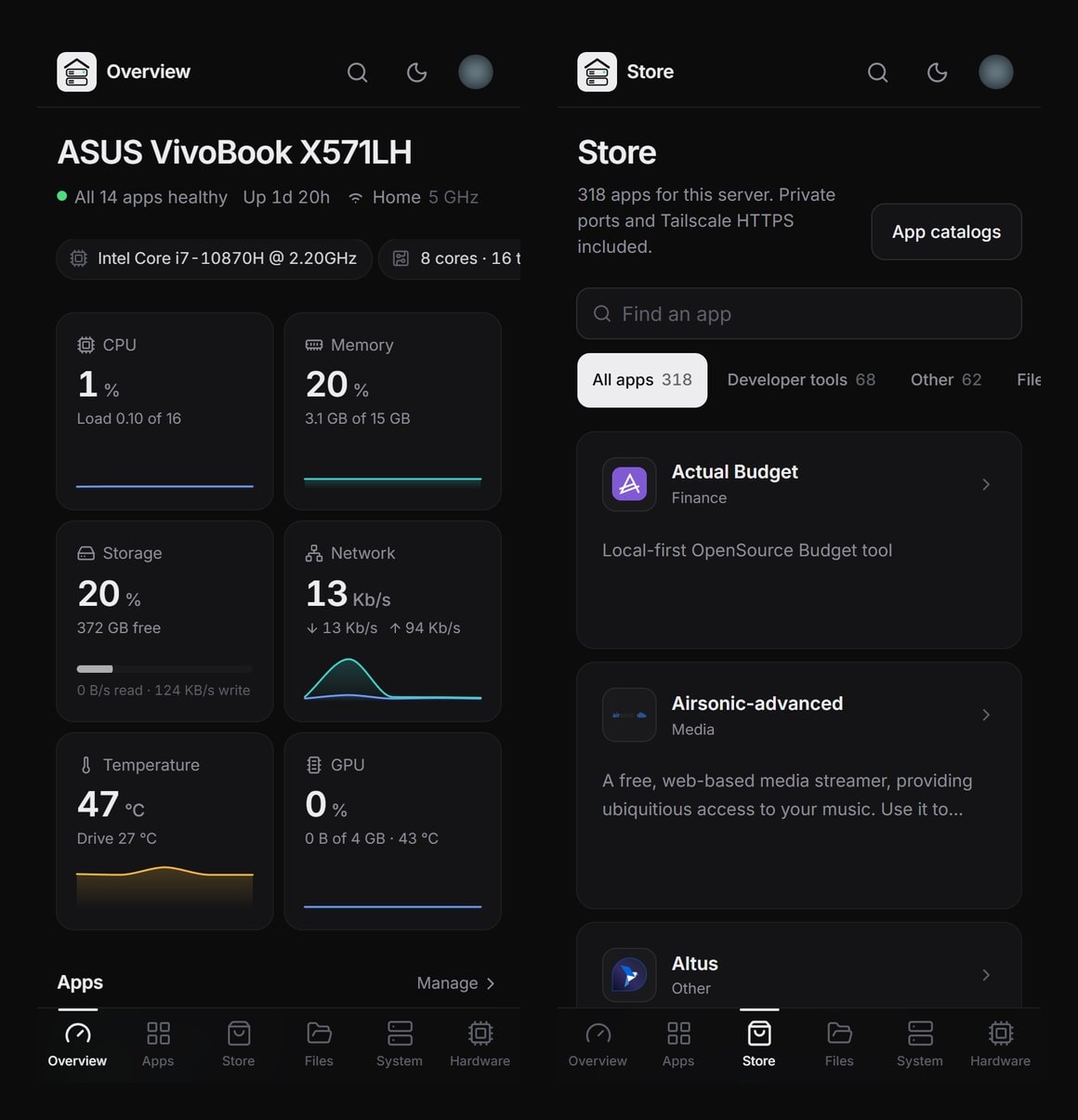
Task: Select Developer tools 68 filter
Action: (x=801, y=380)
